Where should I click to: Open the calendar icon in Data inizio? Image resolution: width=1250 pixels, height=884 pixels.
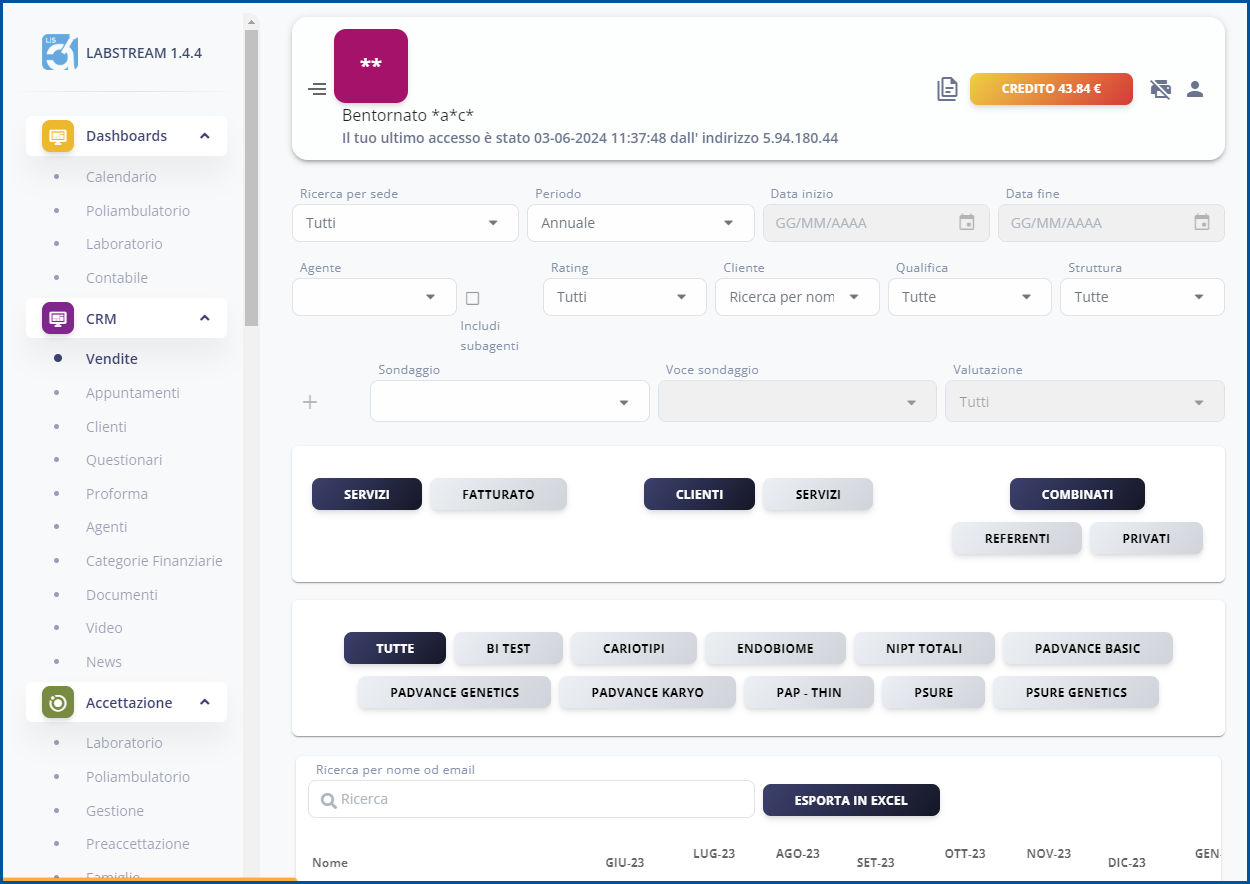[966, 222]
